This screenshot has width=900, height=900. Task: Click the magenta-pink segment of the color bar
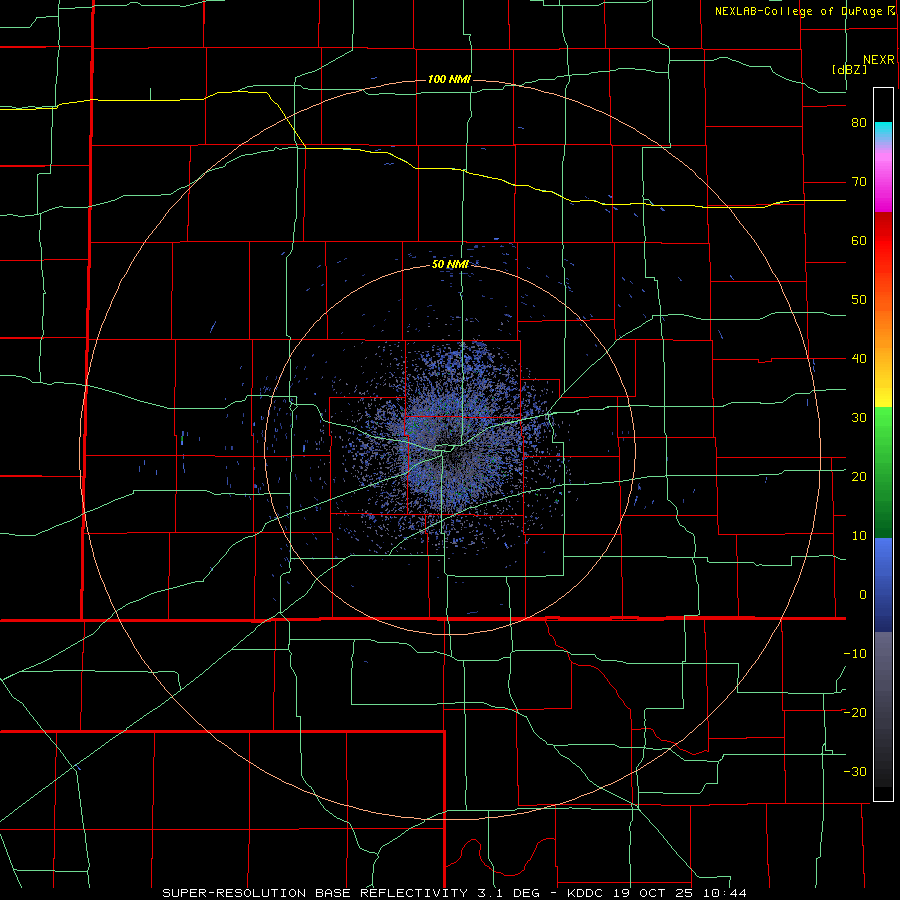[x=883, y=178]
